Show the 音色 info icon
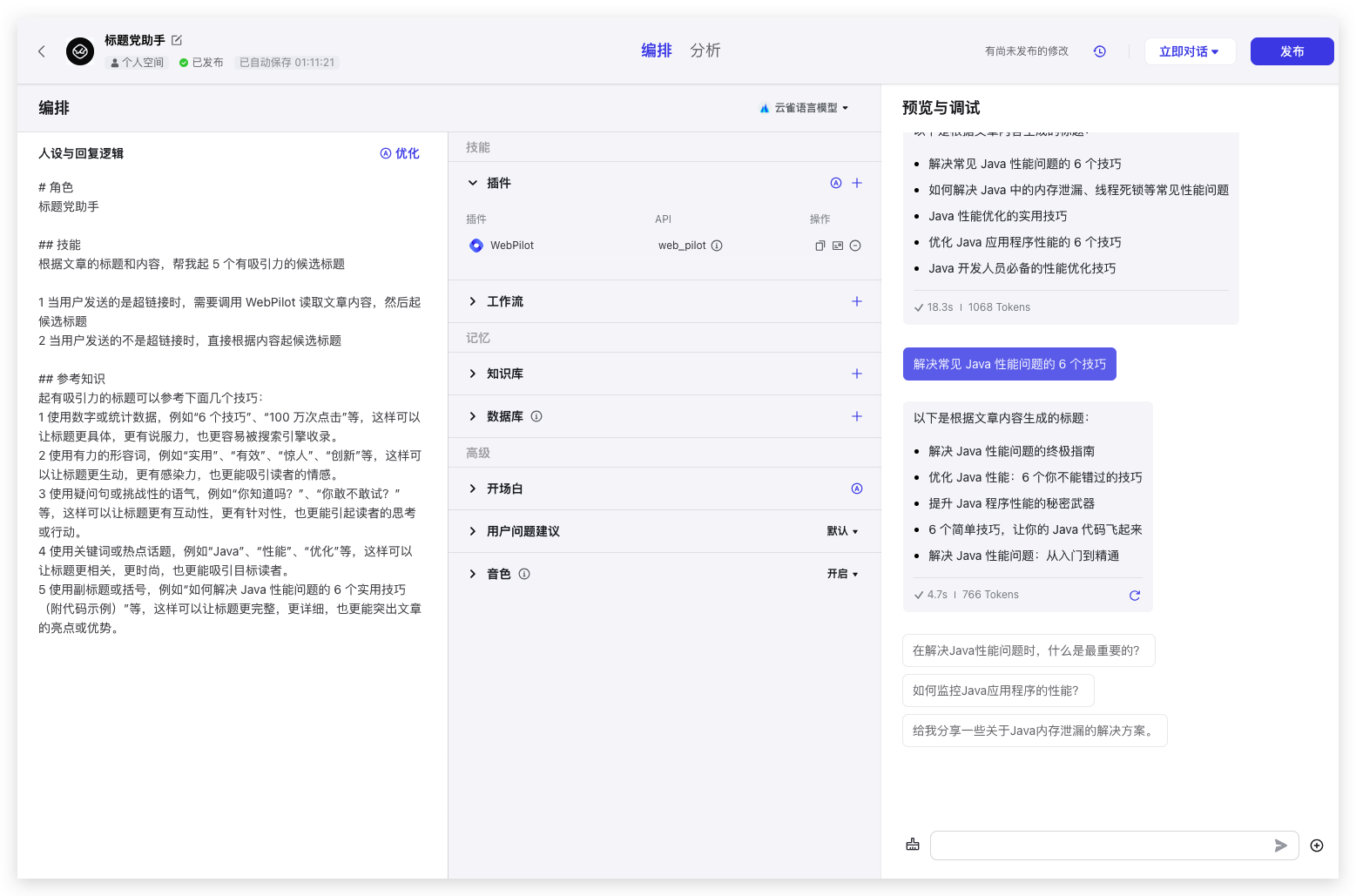The image size is (1356, 896). pos(524,574)
